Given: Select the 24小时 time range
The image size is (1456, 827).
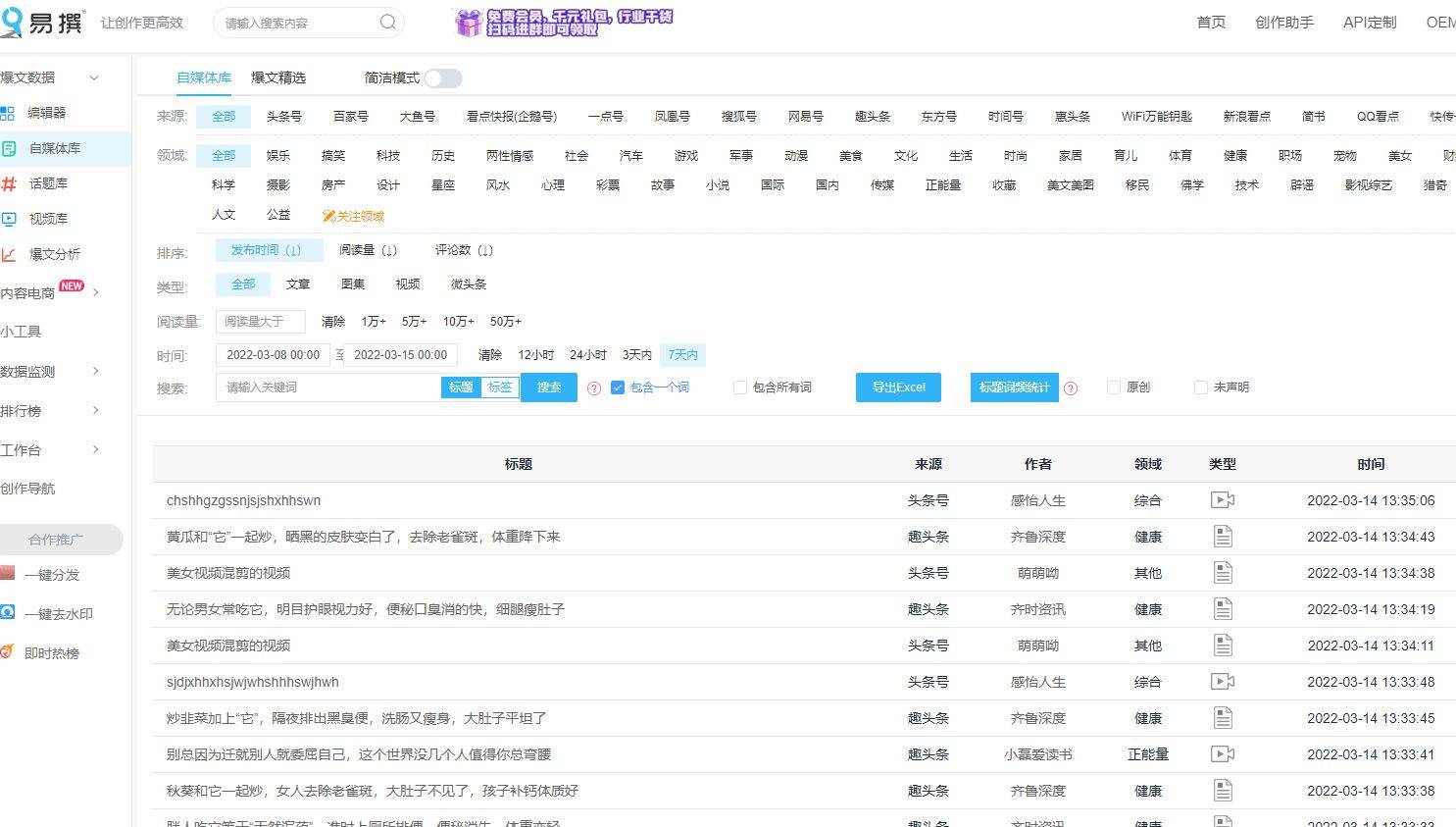Looking at the screenshot, I should [588, 355].
